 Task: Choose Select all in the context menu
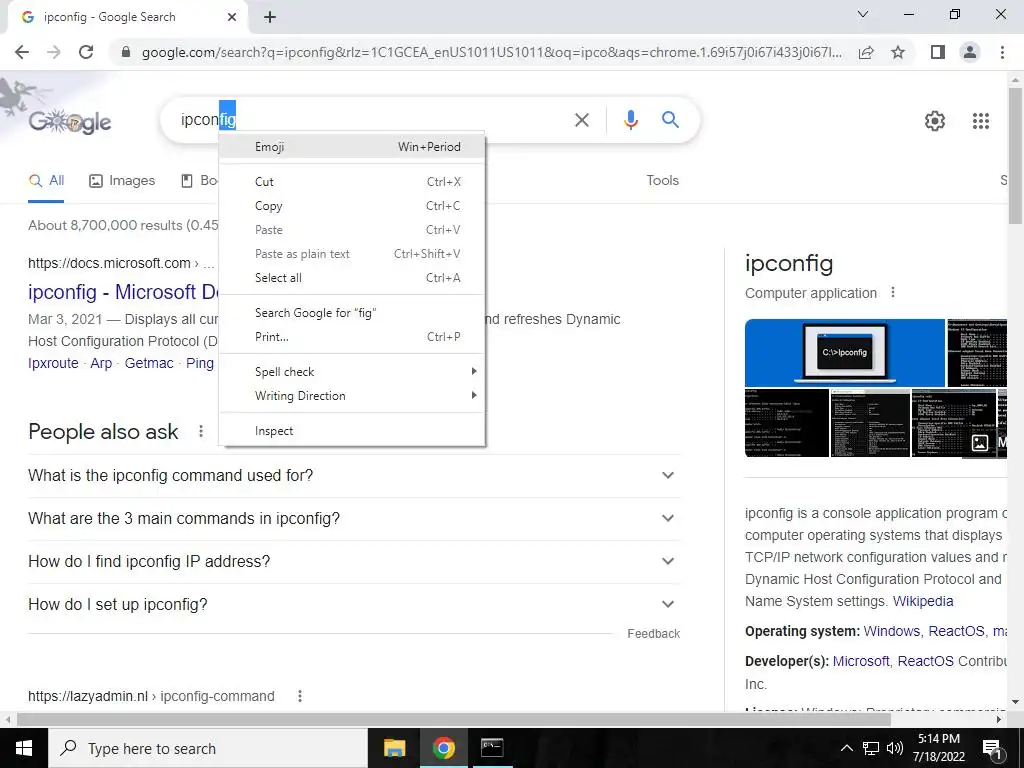(352, 278)
